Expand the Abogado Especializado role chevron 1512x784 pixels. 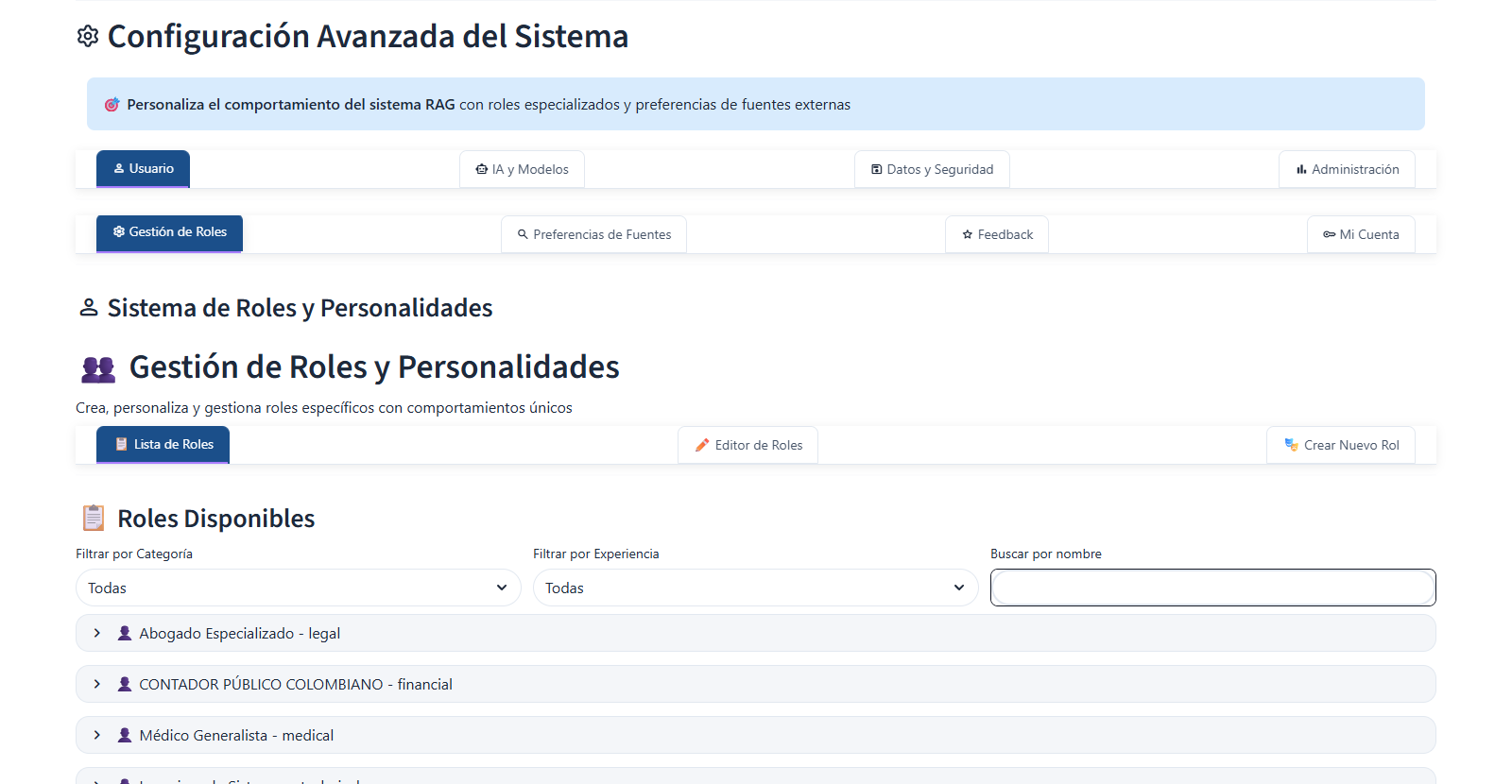click(96, 633)
